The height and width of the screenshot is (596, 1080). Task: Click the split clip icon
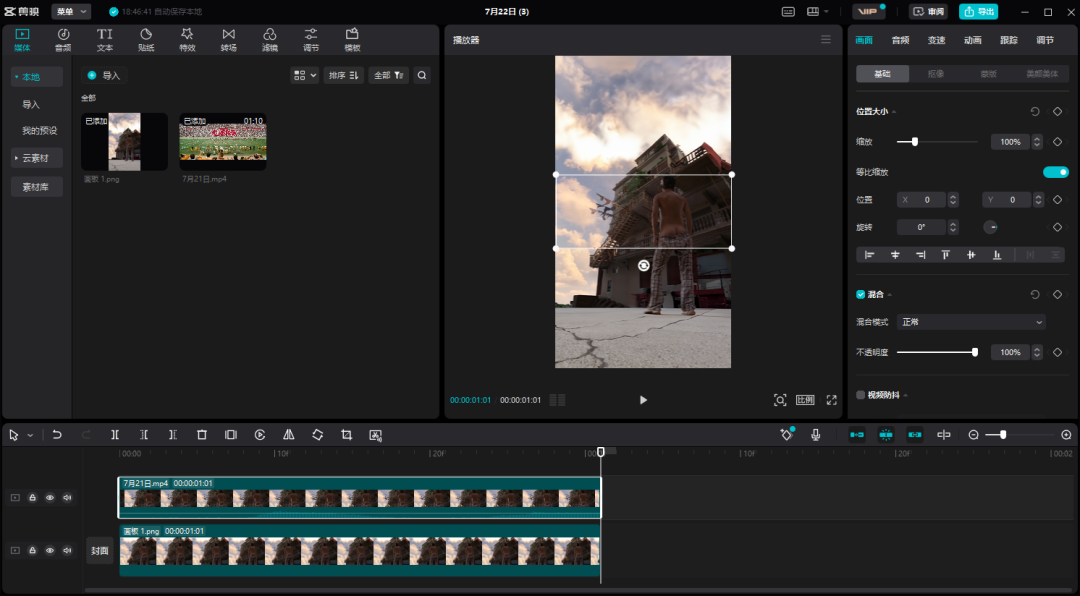(115, 435)
